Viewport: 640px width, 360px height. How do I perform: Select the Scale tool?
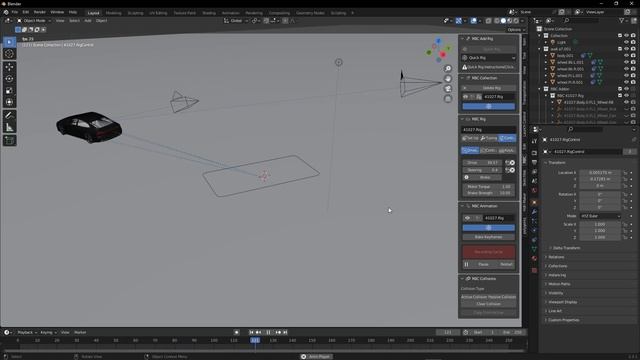[9, 91]
